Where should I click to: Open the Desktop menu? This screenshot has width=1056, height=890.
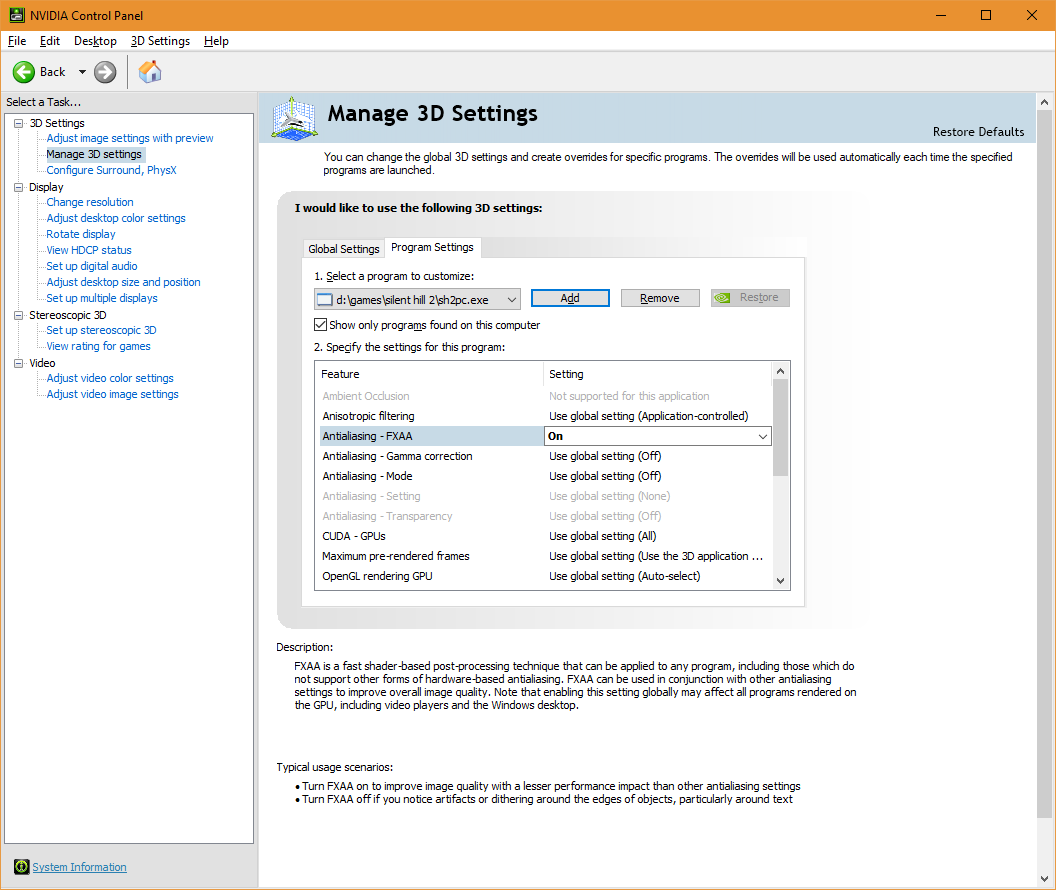click(95, 41)
